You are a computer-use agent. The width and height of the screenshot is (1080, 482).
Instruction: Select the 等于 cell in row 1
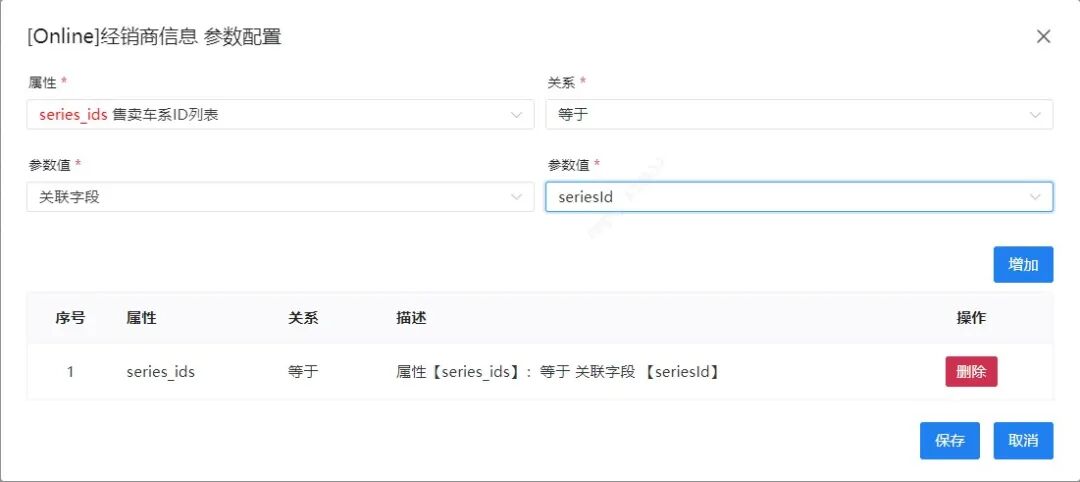coord(303,373)
